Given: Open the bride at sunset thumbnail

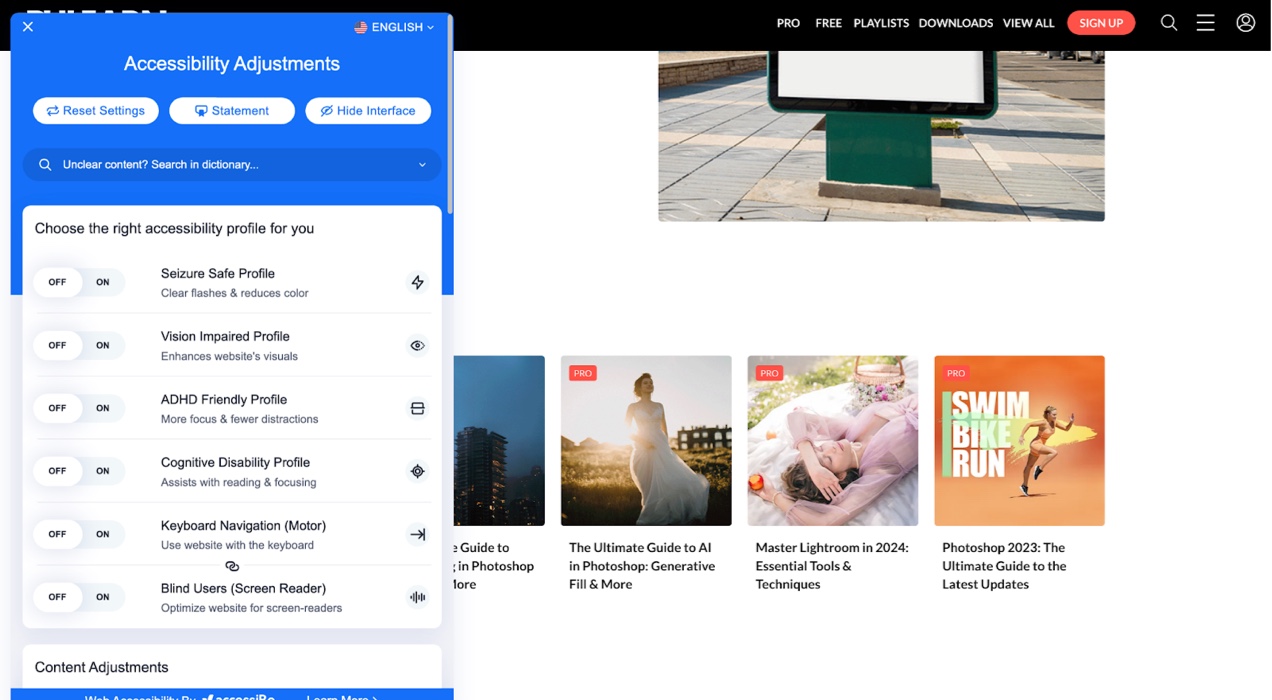Looking at the screenshot, I should [646, 441].
